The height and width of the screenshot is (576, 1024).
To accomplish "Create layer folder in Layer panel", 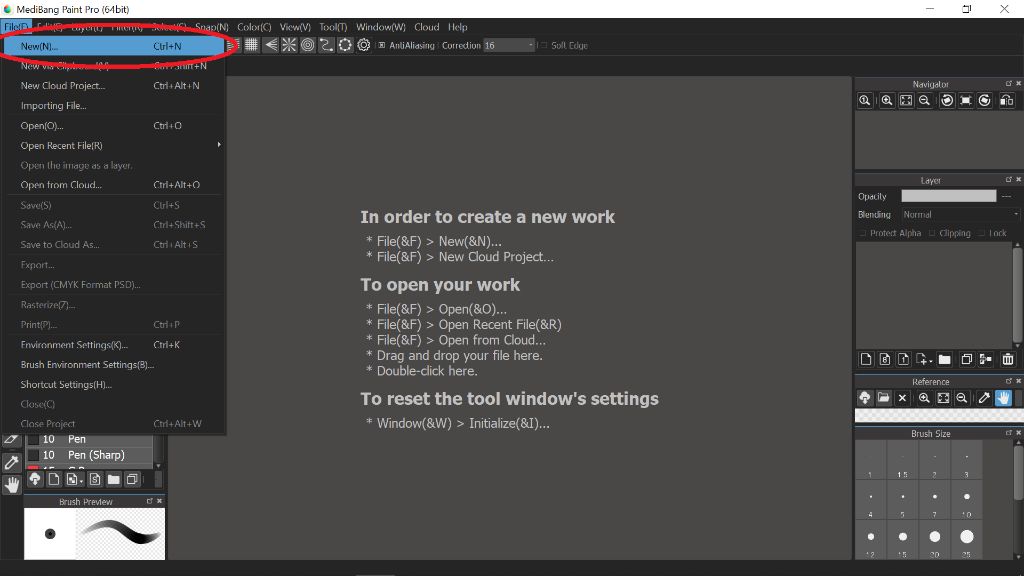I will (944, 359).
